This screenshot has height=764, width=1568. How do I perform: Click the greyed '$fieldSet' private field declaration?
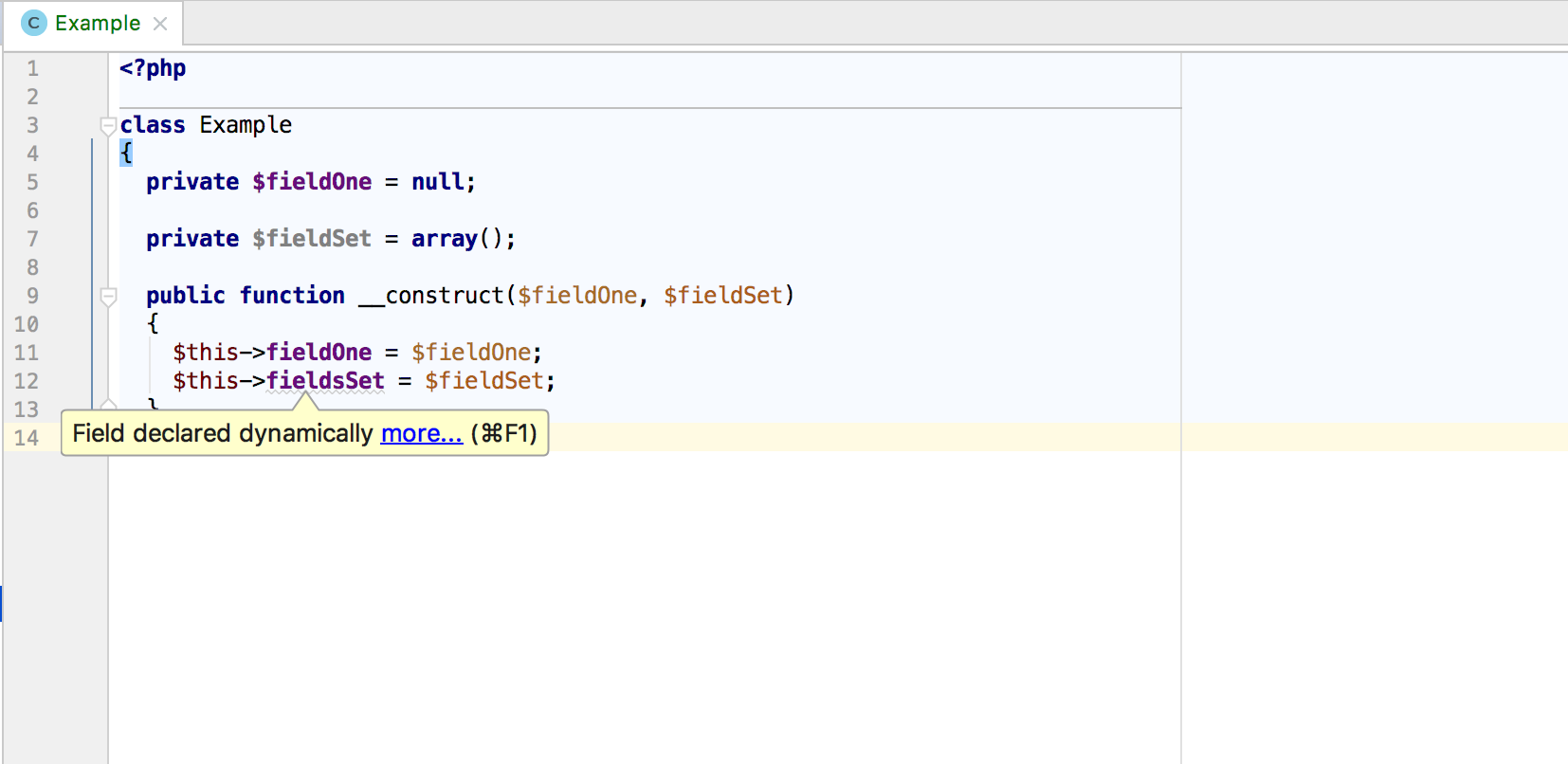(312, 239)
